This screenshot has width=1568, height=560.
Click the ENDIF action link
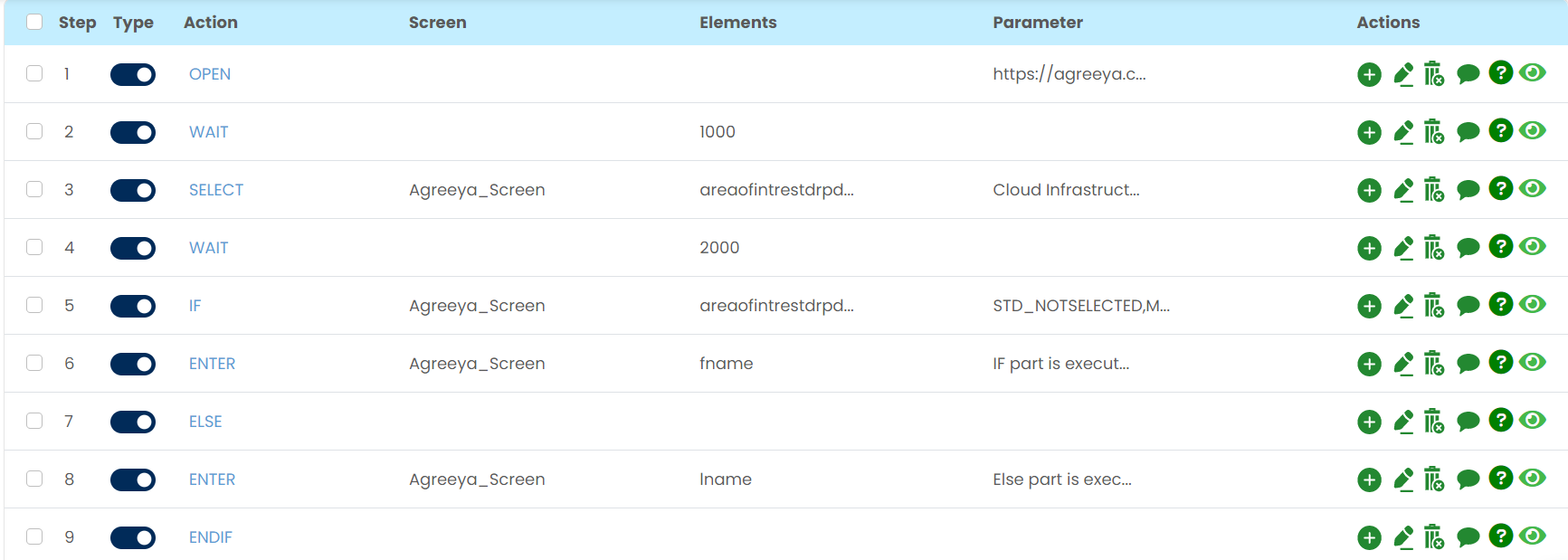[x=211, y=537]
